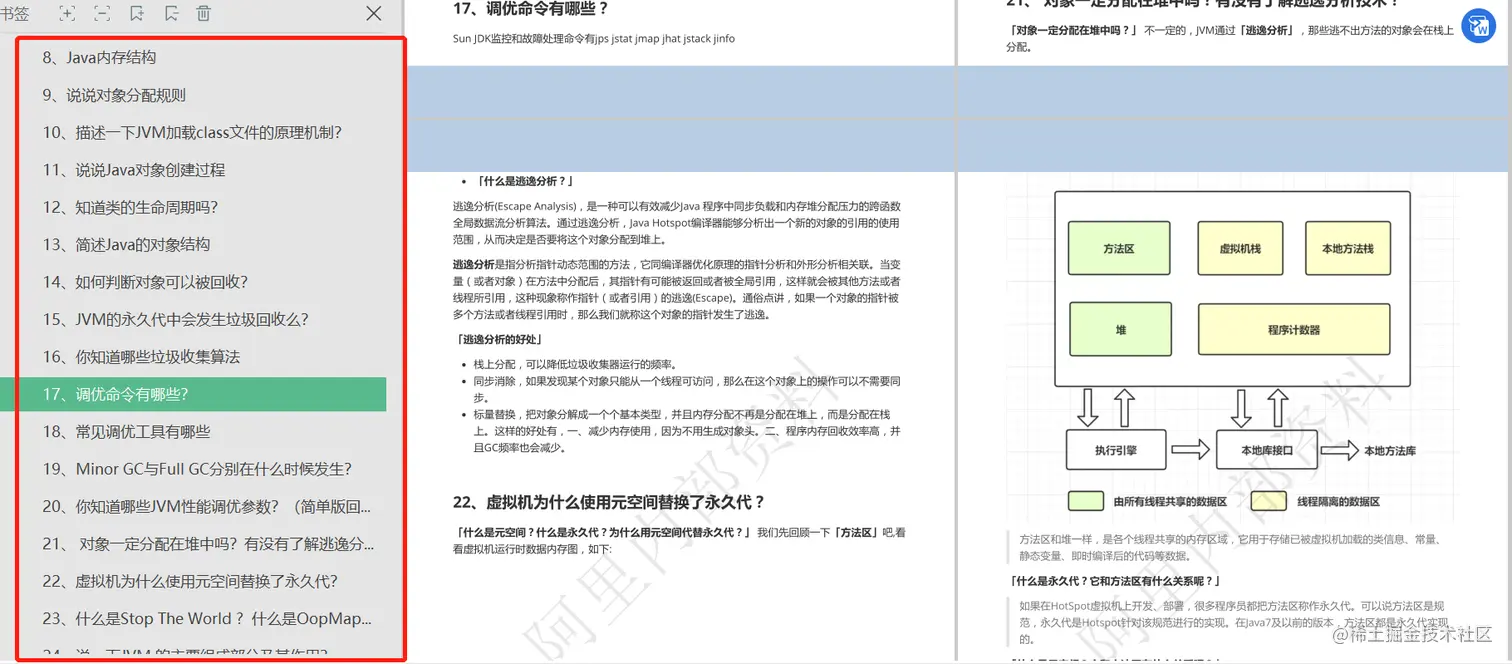The height and width of the screenshot is (664, 1512).
Task: Click the paragraph starting 如果在HotSpot虚拟机上开发
Action: [1235, 622]
